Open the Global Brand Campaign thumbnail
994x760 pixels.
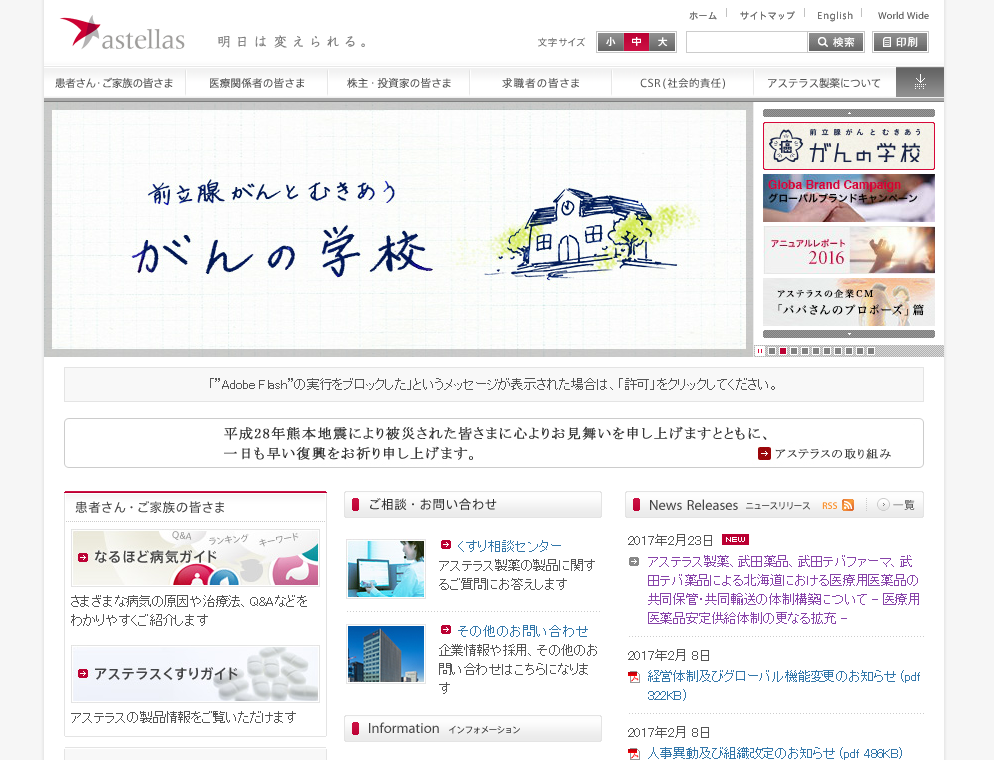click(x=849, y=198)
